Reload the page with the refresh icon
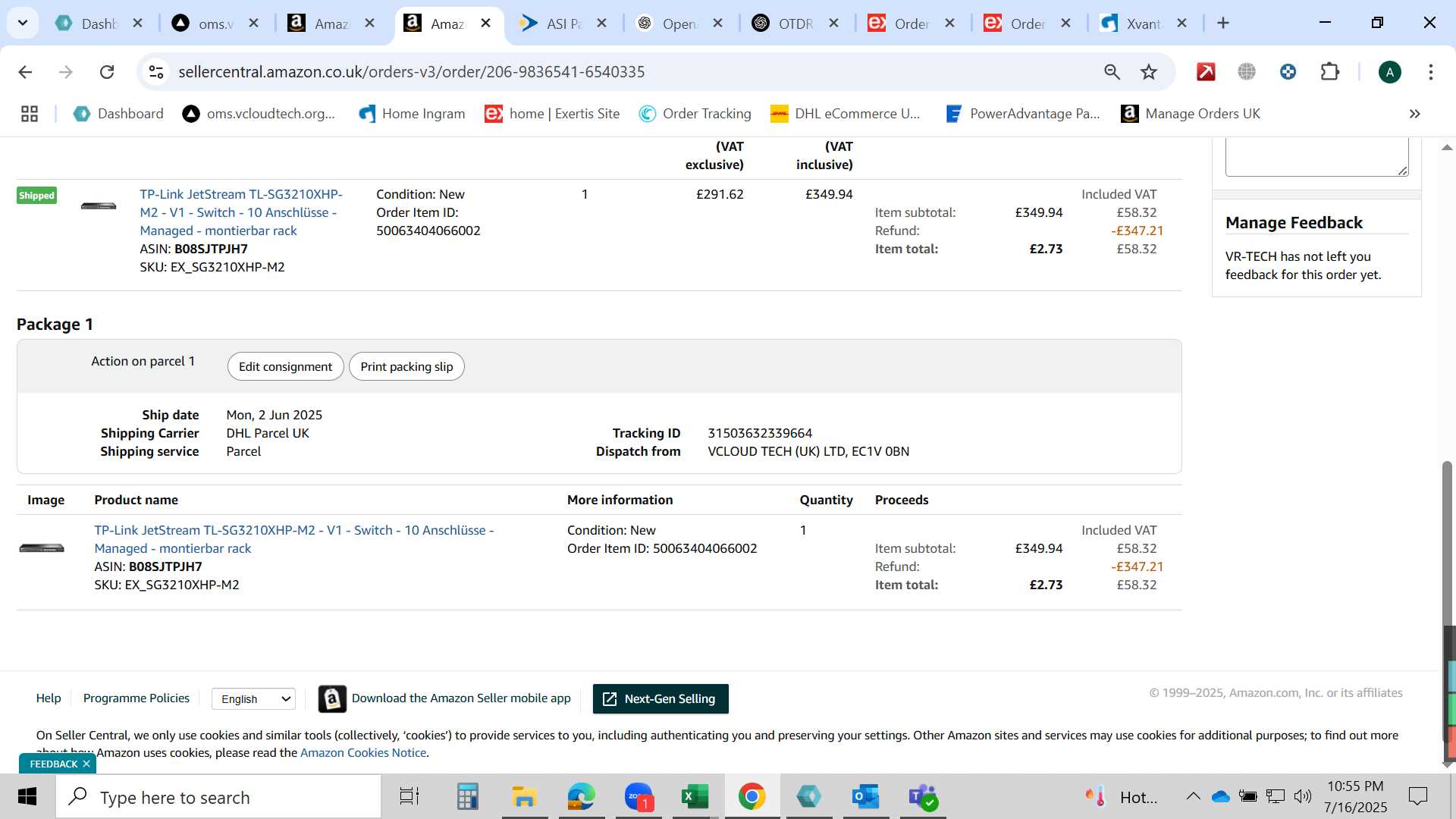The height and width of the screenshot is (819, 1456). pos(107,72)
